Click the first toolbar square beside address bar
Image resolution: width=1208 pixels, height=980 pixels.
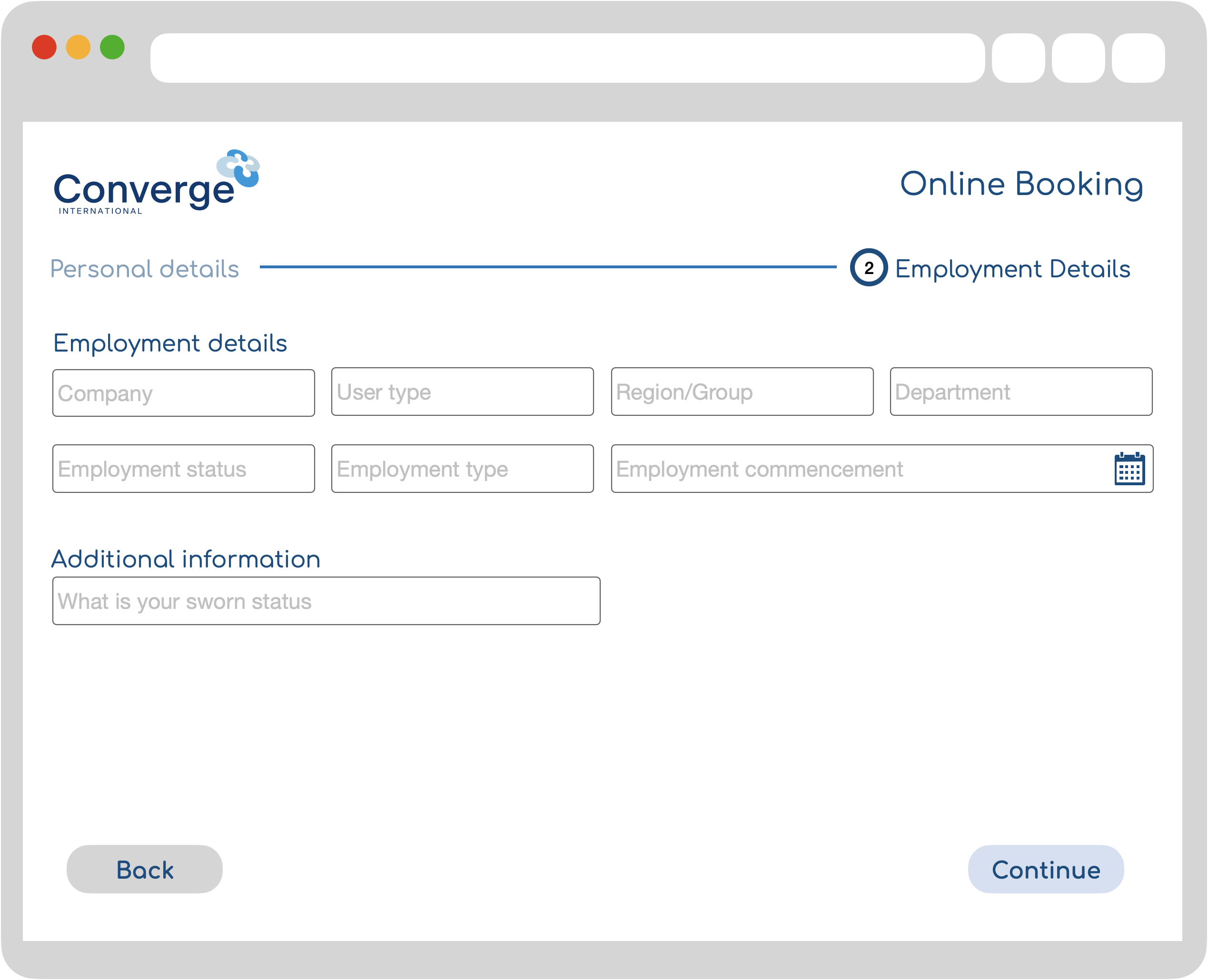[1018, 58]
